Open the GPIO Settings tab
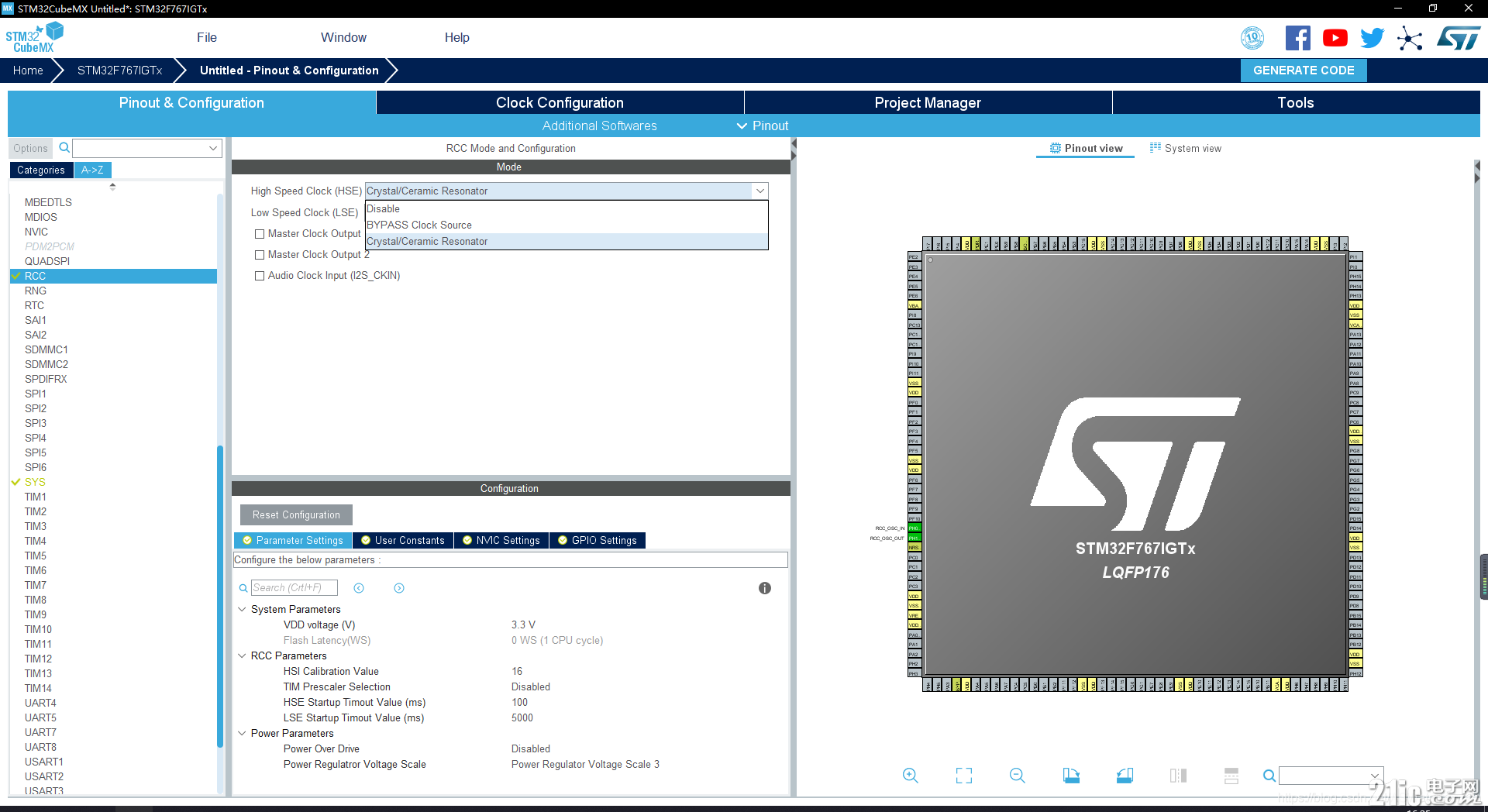Screen dimensions: 1488x812 coord(598,541)
